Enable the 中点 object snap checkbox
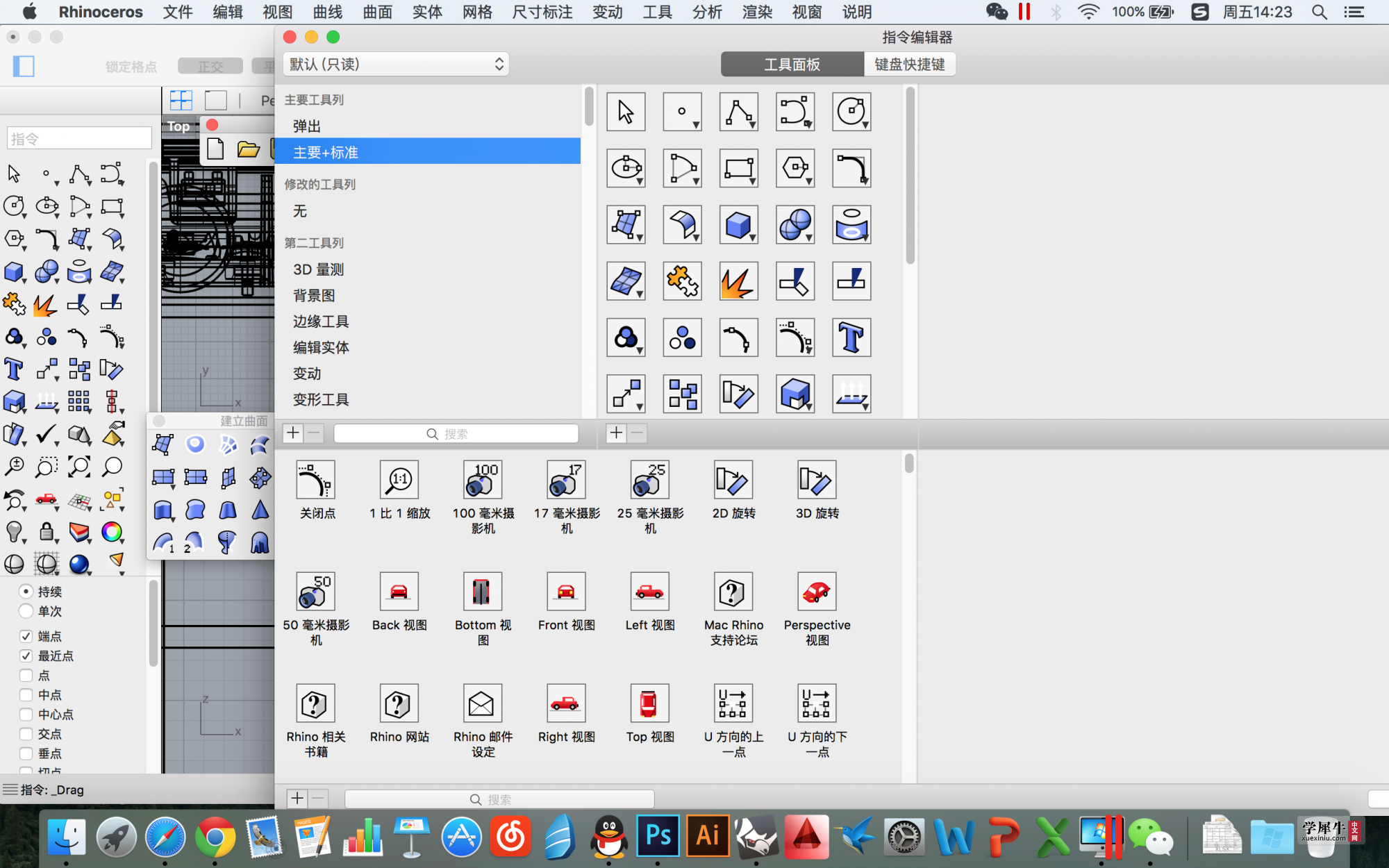Image resolution: width=1389 pixels, height=868 pixels. coord(26,695)
